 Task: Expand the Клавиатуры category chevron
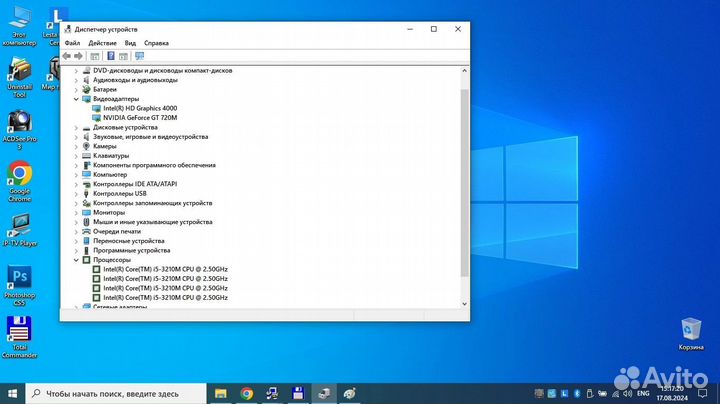76,156
